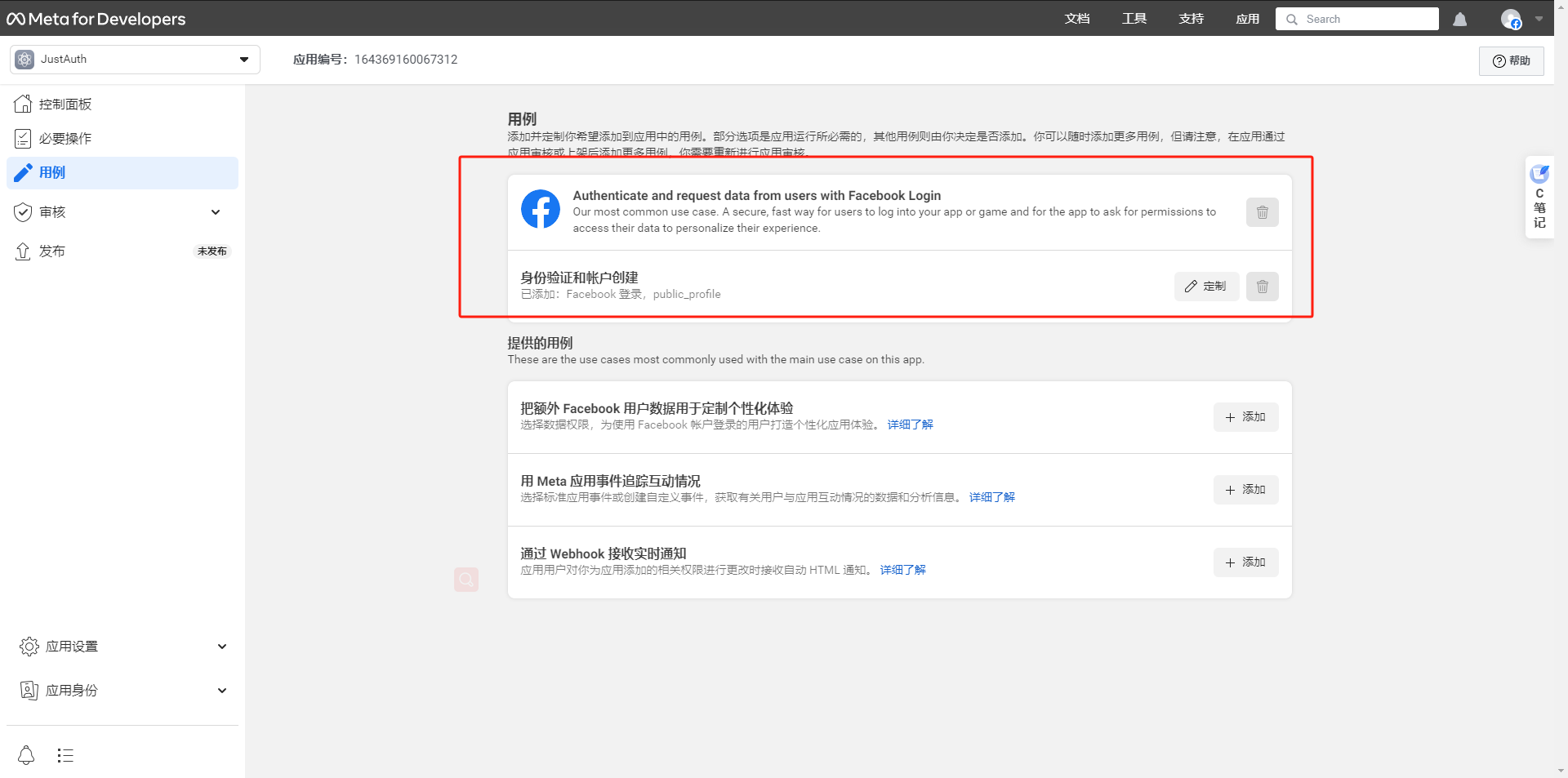Click the Meta for Developers logo

coord(96,19)
